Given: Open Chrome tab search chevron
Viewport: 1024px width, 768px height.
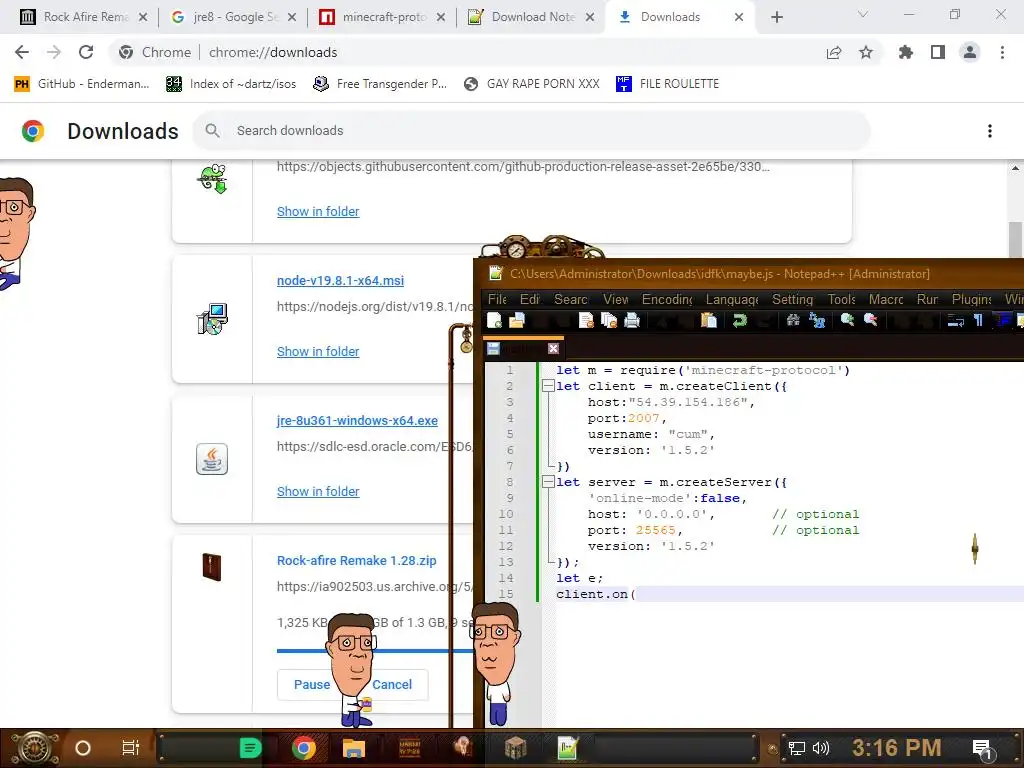Looking at the screenshot, I should 863,14.
